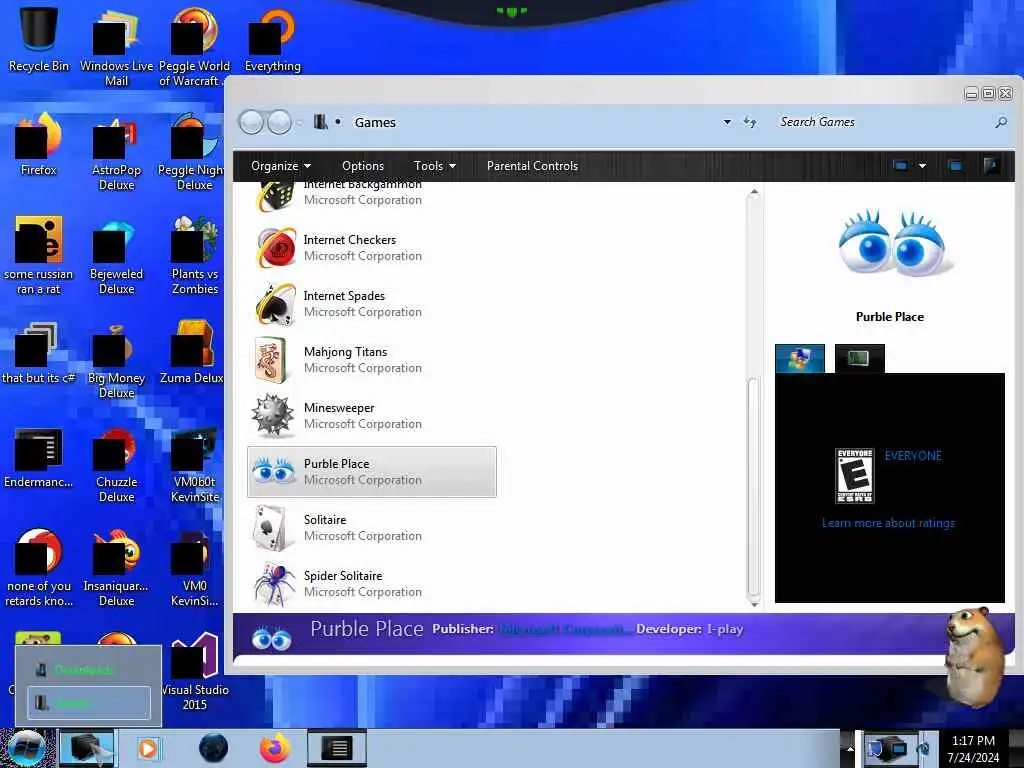Select the 'that but its c#' desktop icon
Viewport: 1024px width, 768px height.
(39, 353)
